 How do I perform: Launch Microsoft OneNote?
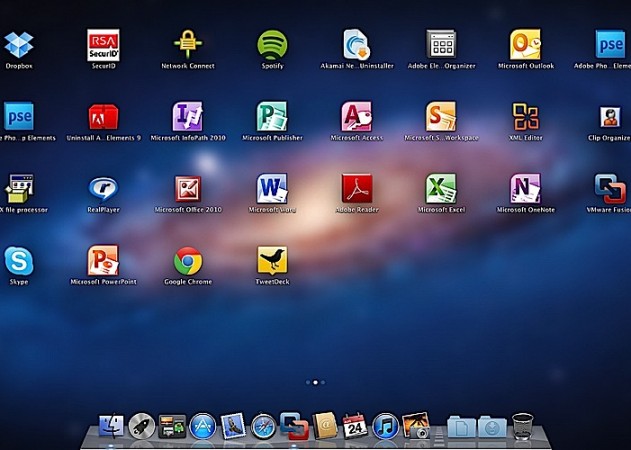[525, 188]
